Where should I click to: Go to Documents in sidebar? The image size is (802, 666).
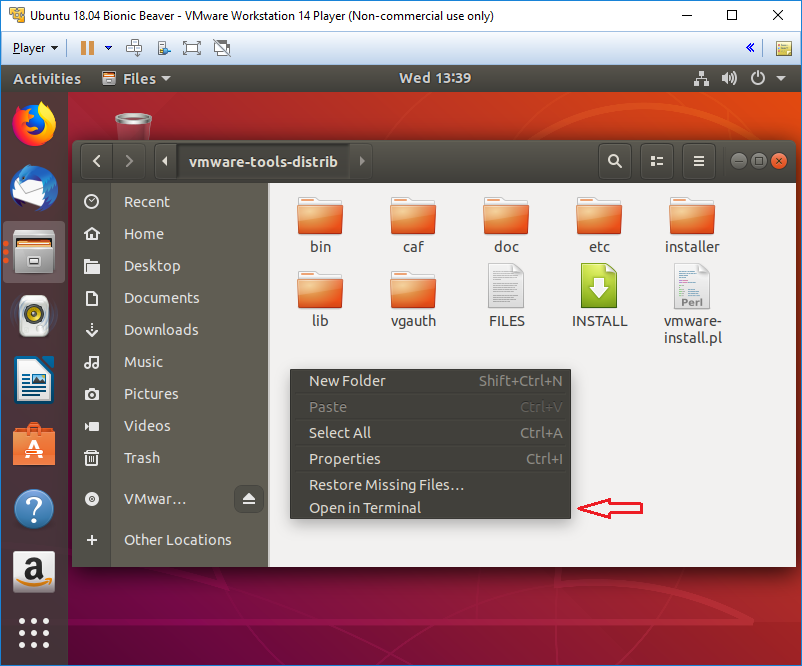tap(170, 298)
